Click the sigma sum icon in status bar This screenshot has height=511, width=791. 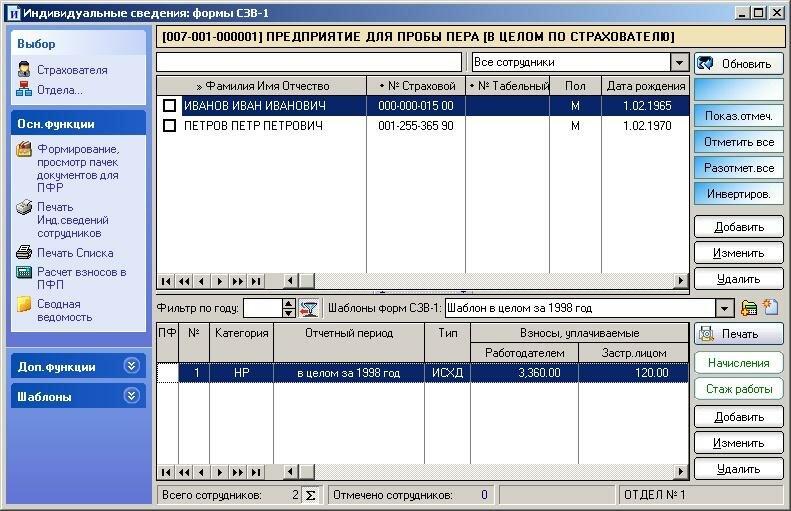(x=311, y=495)
